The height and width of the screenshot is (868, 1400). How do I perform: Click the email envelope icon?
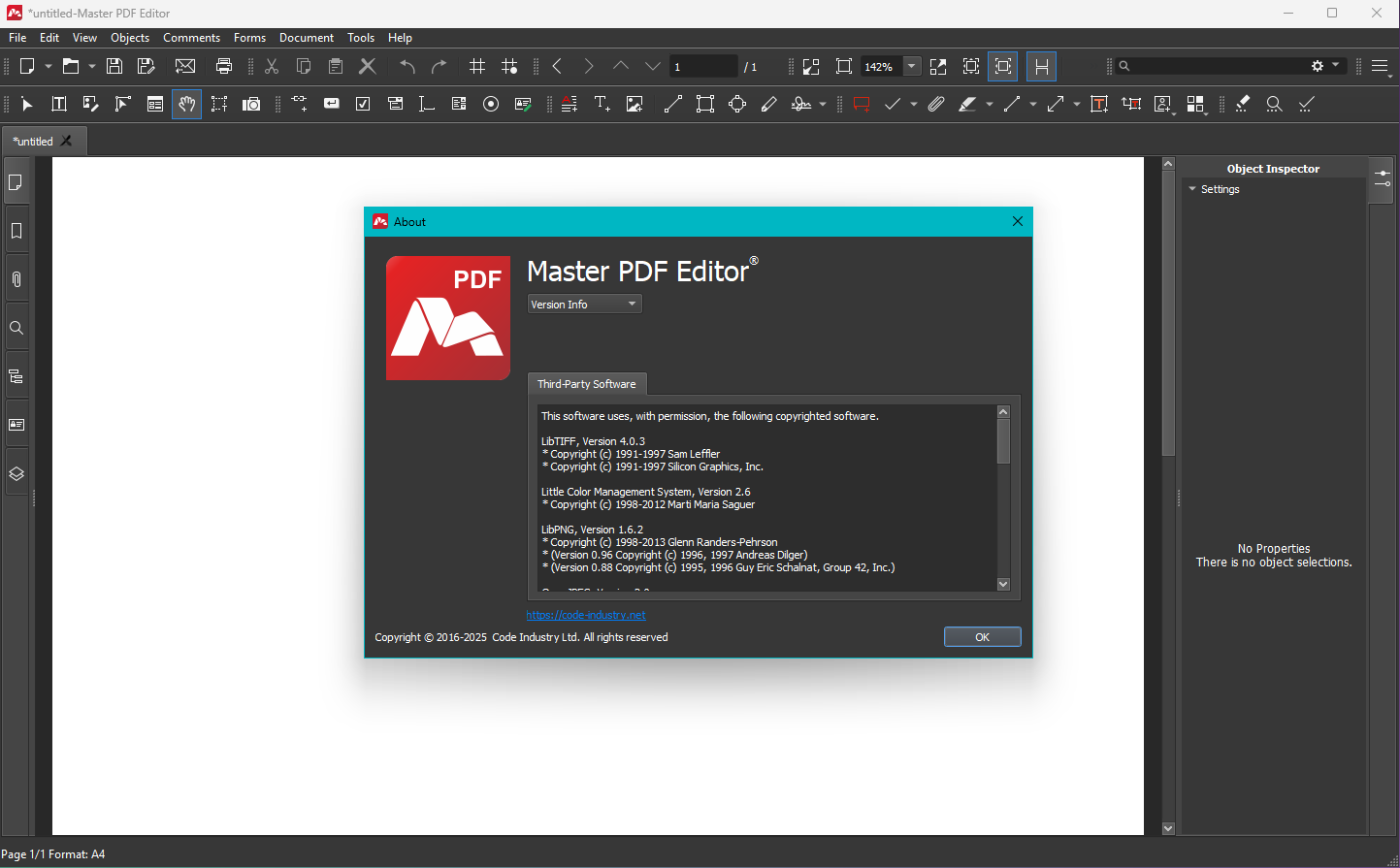click(185, 66)
